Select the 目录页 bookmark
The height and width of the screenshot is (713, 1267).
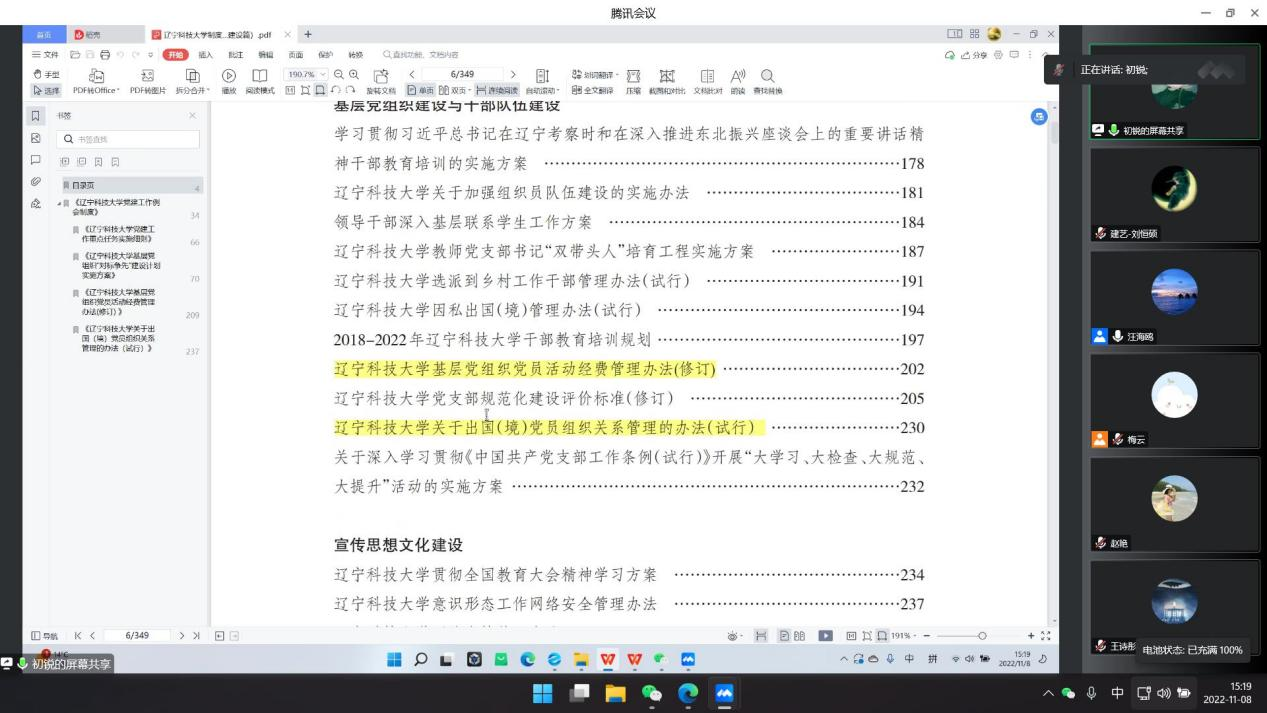[130, 185]
